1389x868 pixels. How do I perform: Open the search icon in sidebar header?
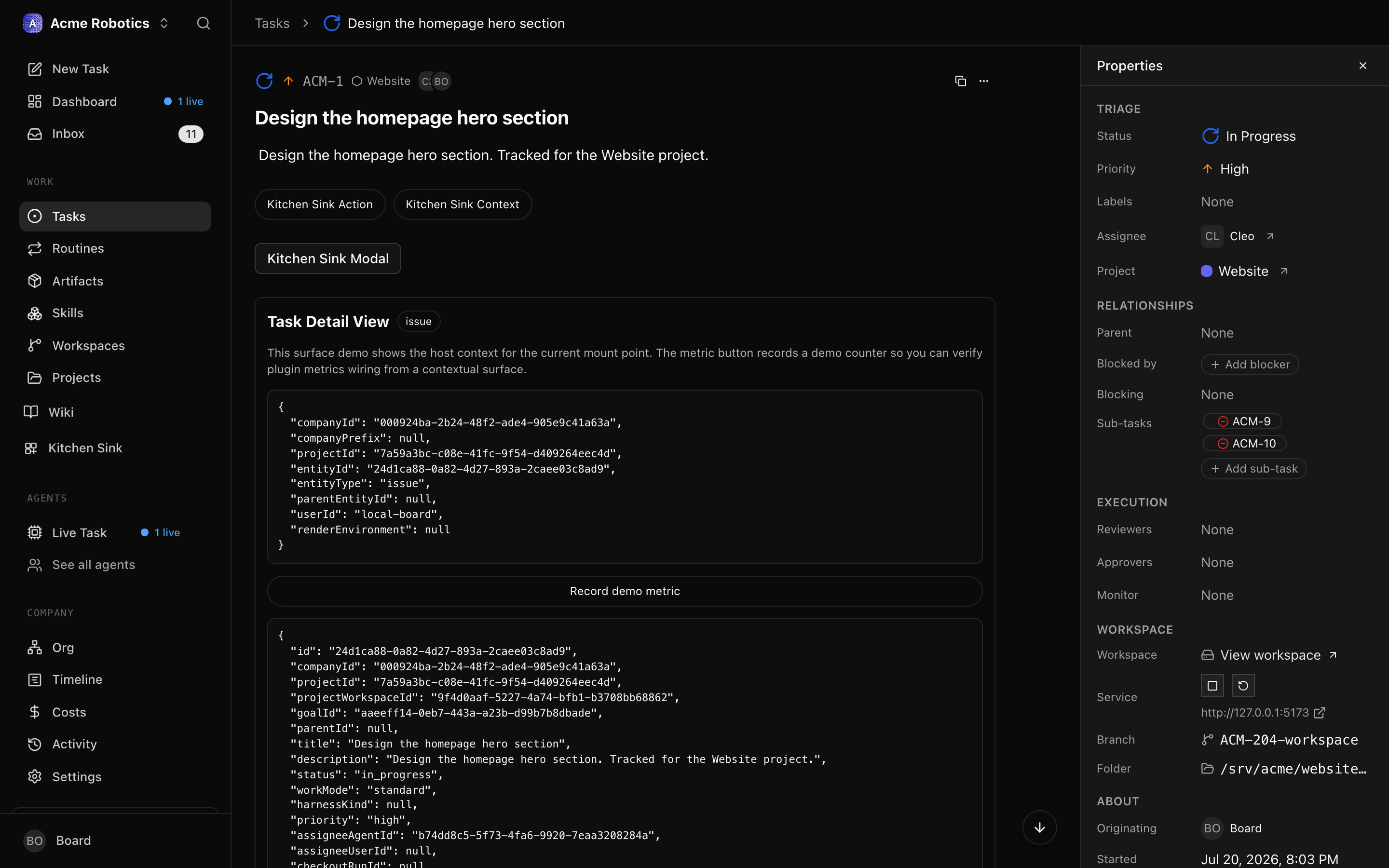(203, 23)
